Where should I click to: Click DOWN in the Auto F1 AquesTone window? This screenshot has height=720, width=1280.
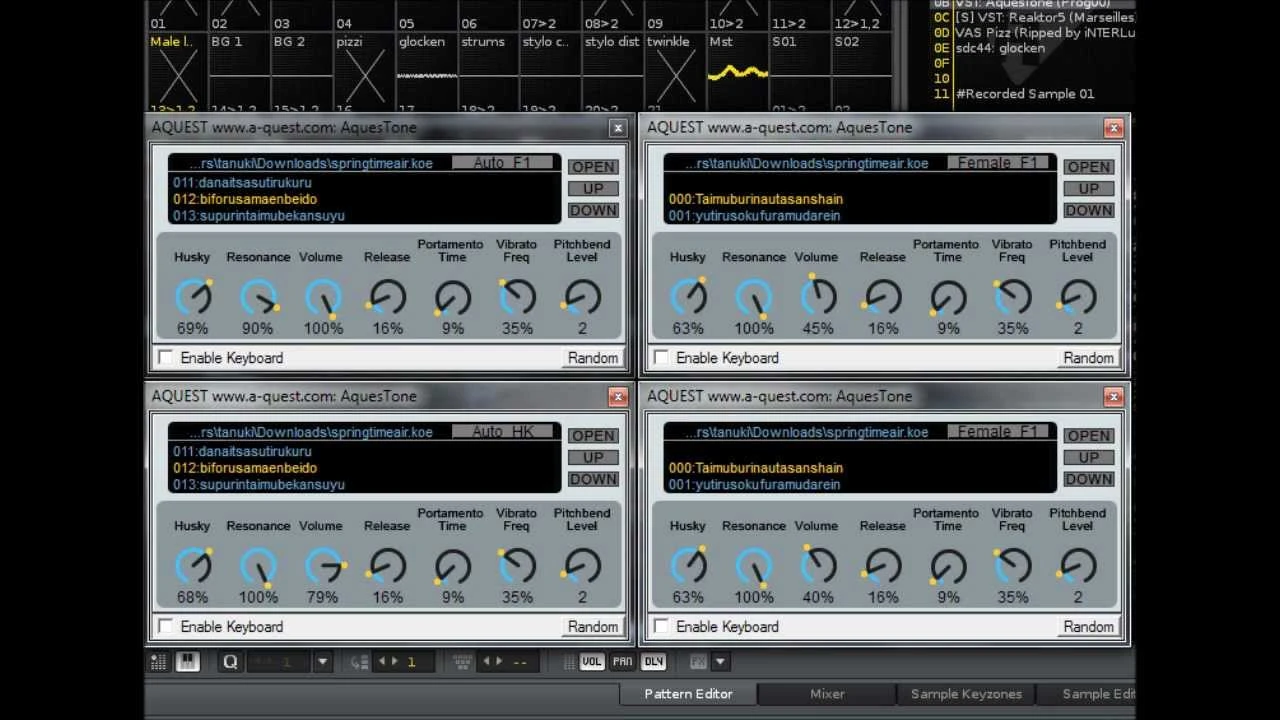593,210
